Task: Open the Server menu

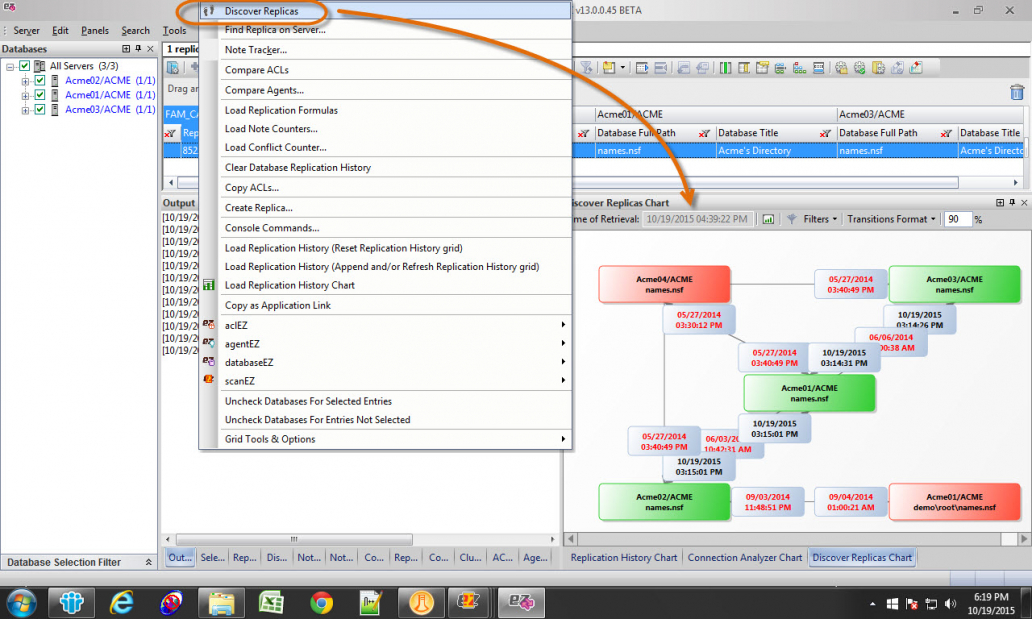Action: coord(26,30)
